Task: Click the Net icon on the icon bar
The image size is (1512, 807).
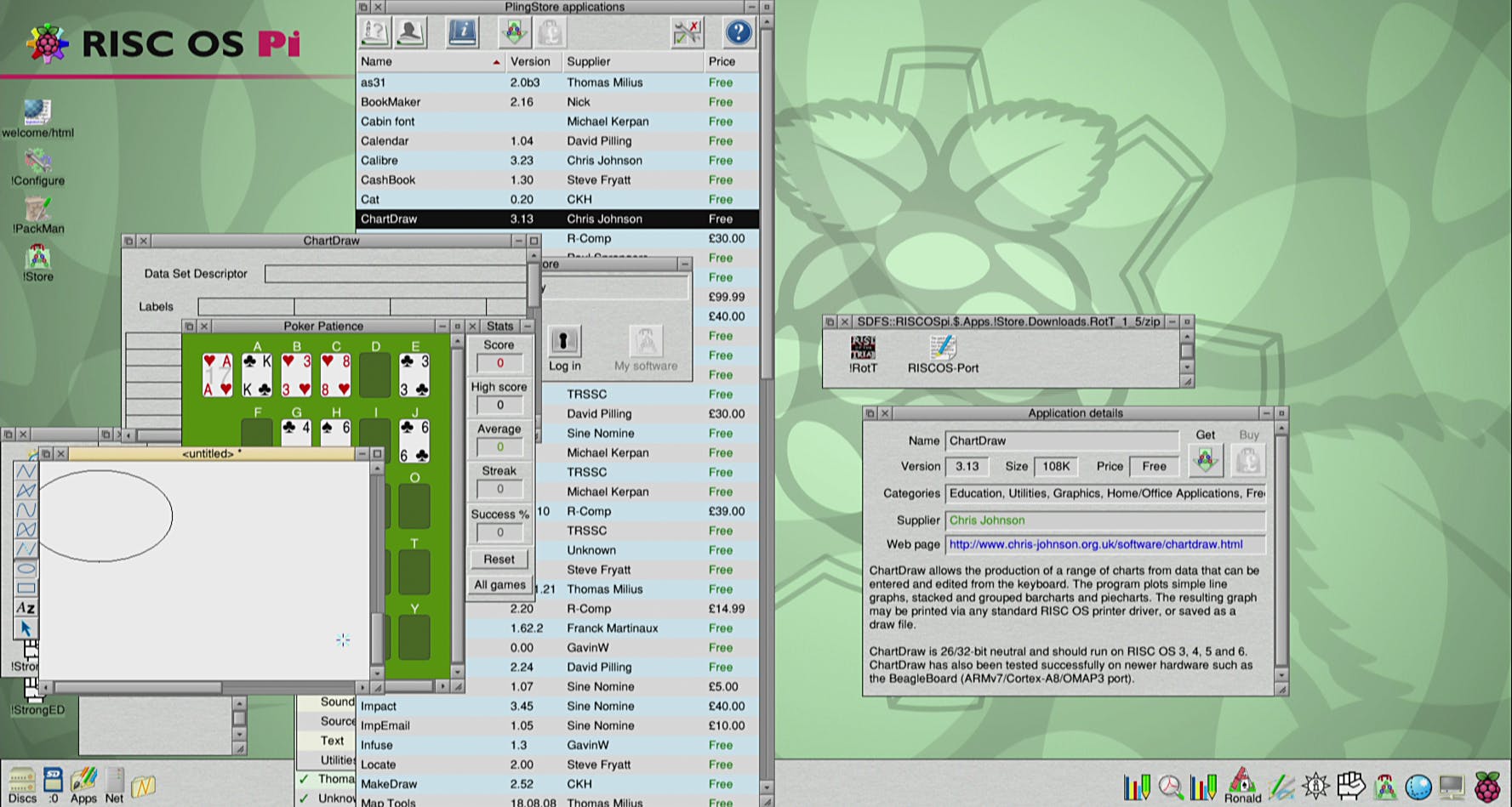Action: tap(114, 785)
